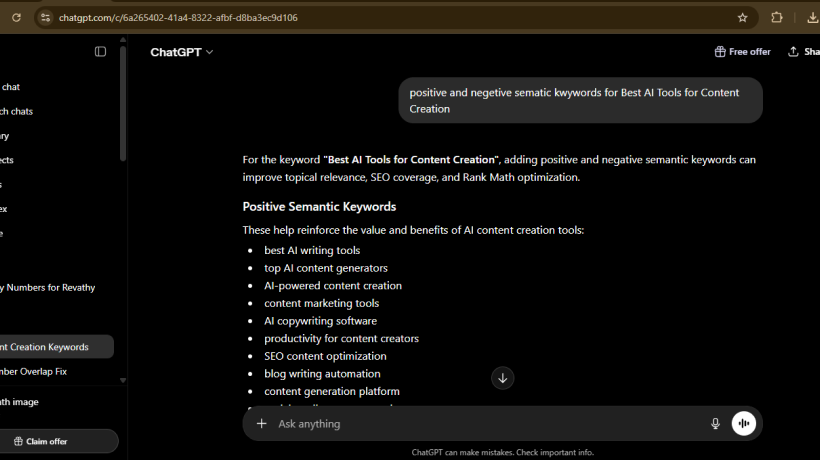
Task: Click the Share upload icon
Action: pyautogui.click(x=793, y=52)
